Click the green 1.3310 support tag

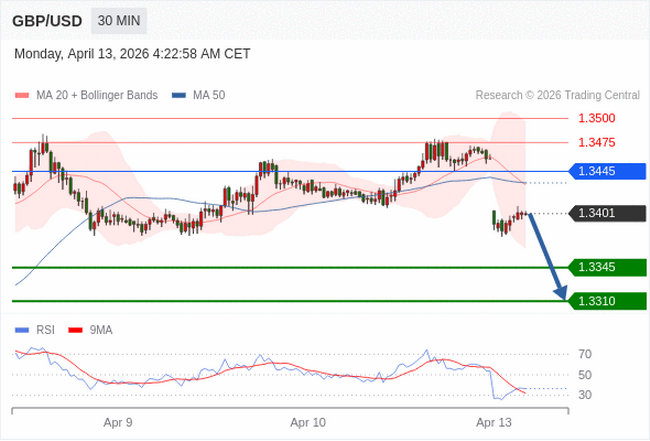coord(607,301)
